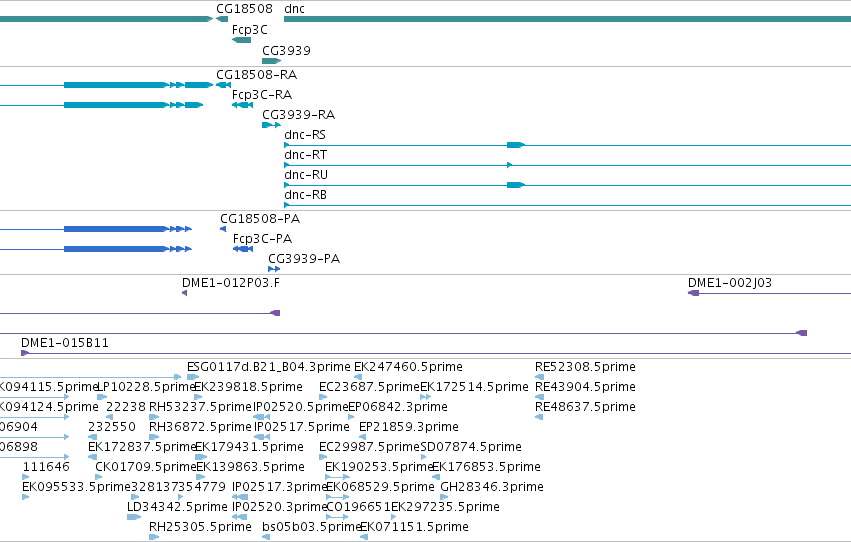Open the EP21859.3prime EST label
This screenshot has width=851, height=542.
tap(409, 427)
